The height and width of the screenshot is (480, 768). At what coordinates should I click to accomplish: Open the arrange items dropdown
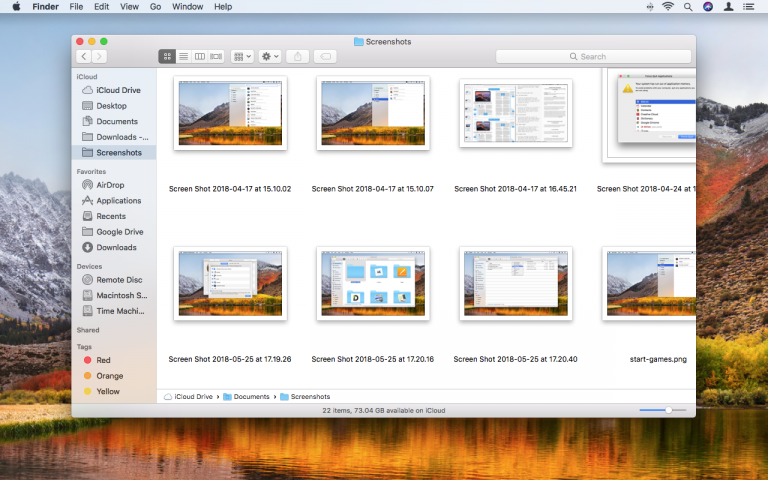(241, 56)
